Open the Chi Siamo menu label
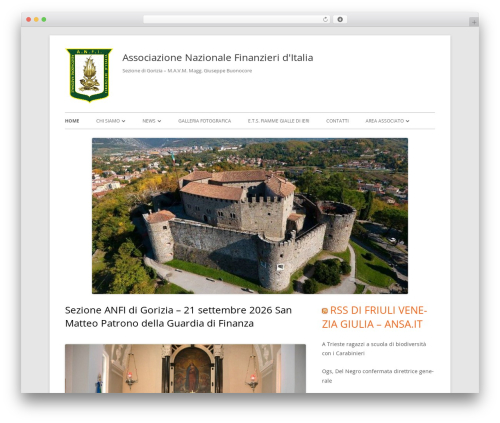Image resolution: width=500 pixels, height=423 pixels. point(108,121)
